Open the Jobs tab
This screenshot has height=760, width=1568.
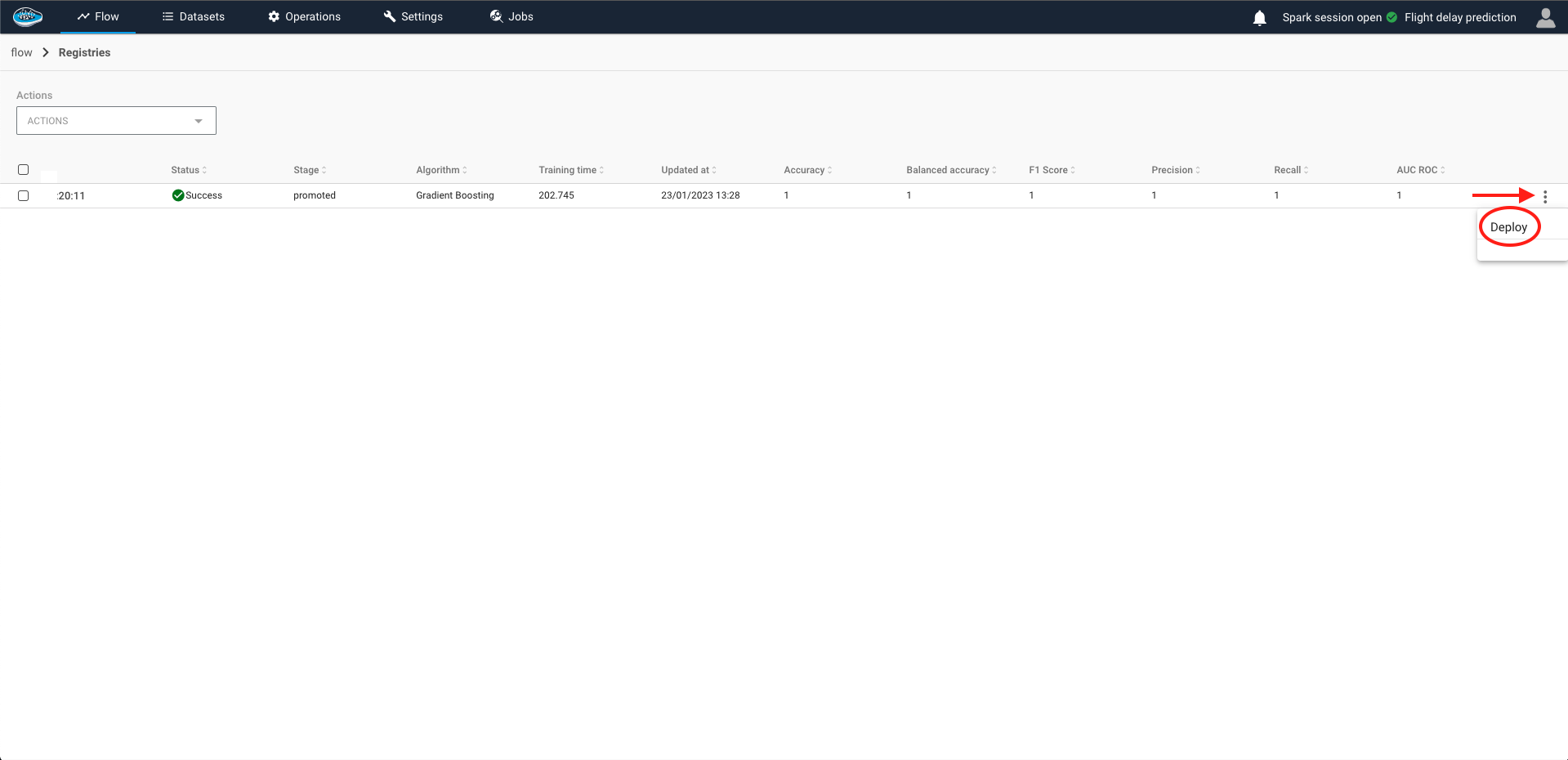pyautogui.click(x=511, y=16)
